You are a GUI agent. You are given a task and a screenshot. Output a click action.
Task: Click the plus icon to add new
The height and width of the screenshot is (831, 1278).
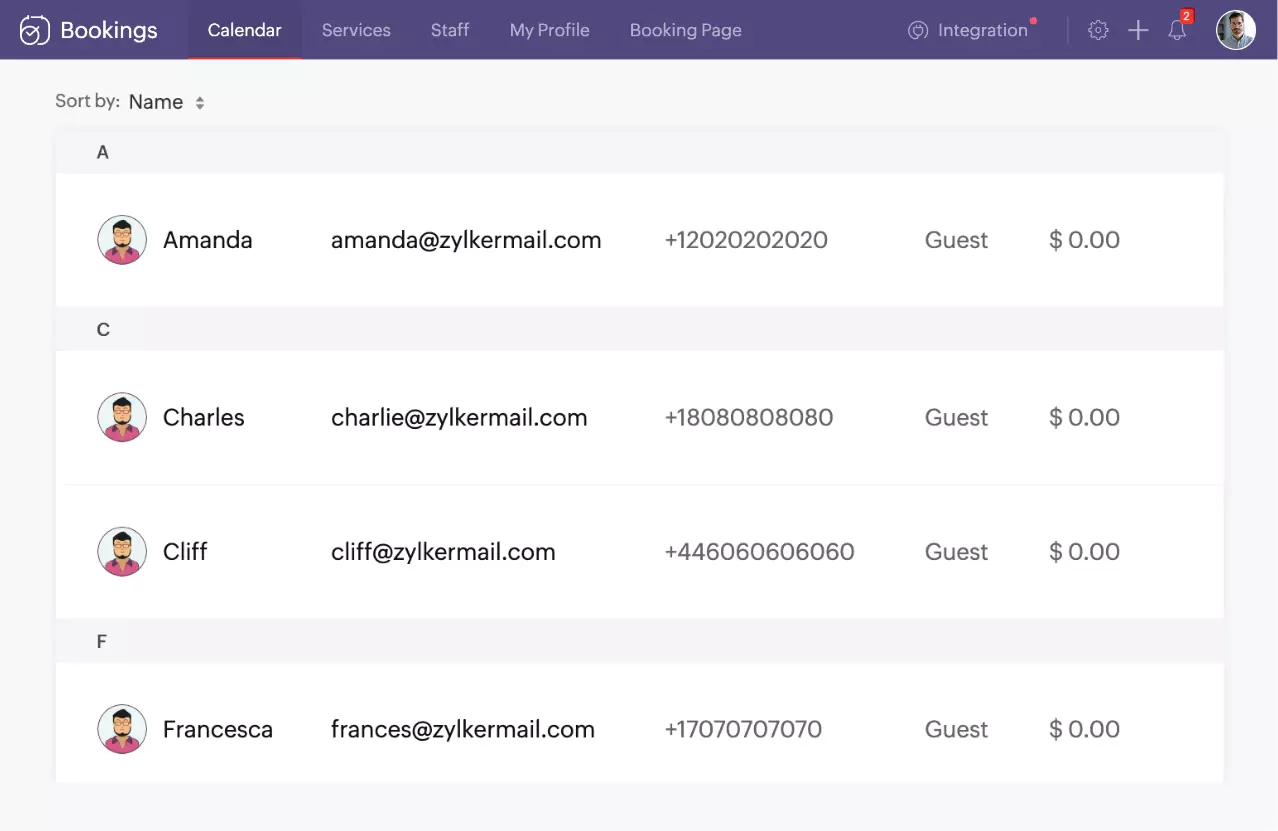coord(1138,30)
